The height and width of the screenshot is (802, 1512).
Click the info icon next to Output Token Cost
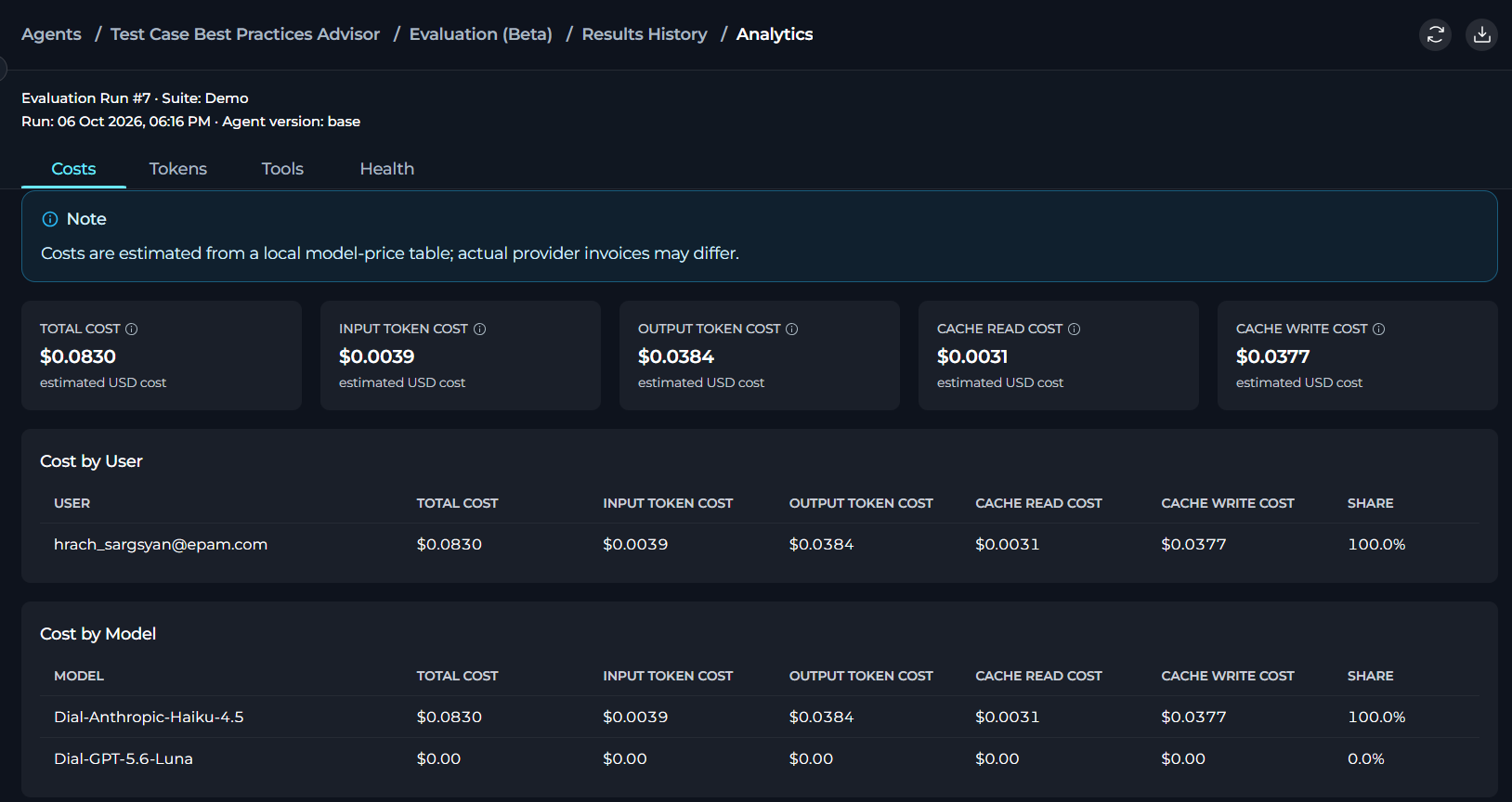point(792,329)
